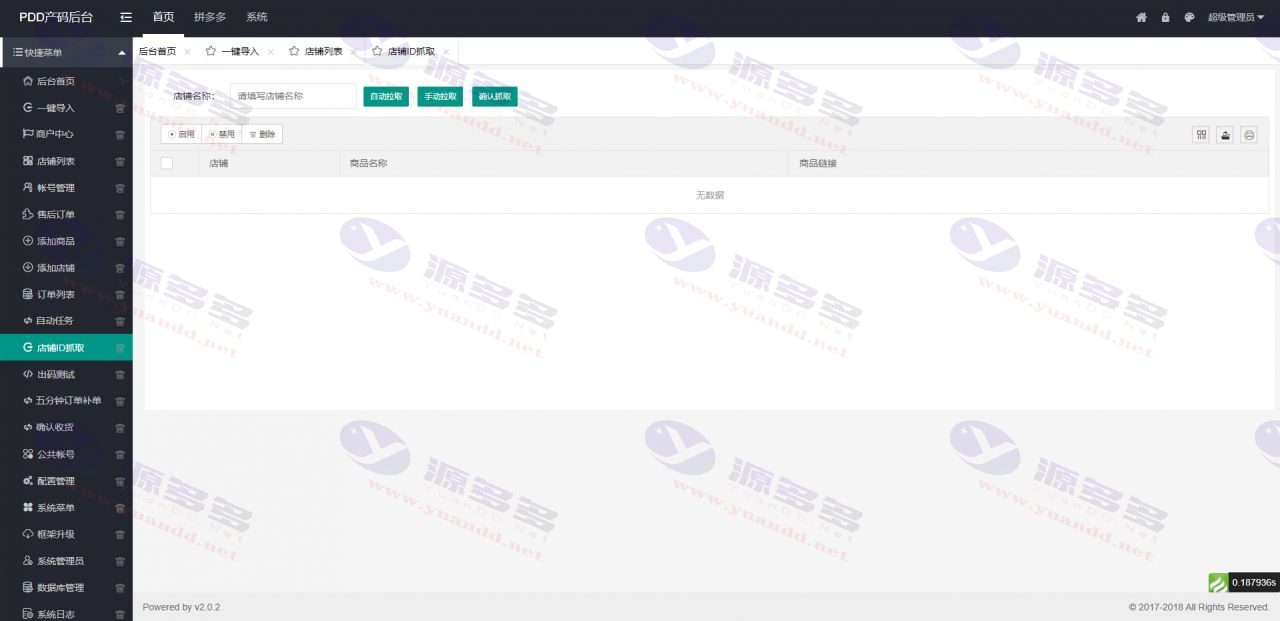This screenshot has height=621, width=1280.
Task: Switch to 系统 top navigation
Action: [x=257, y=17]
